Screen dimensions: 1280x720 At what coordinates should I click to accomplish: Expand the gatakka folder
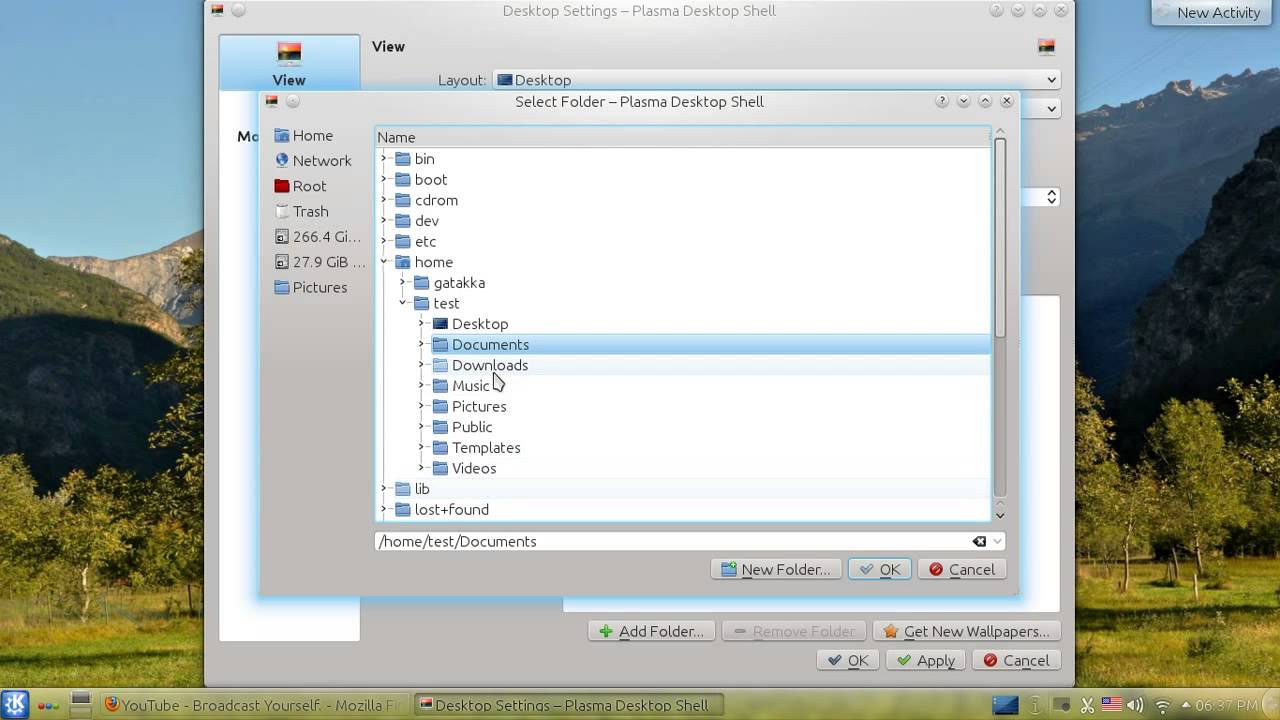pyautogui.click(x=403, y=283)
